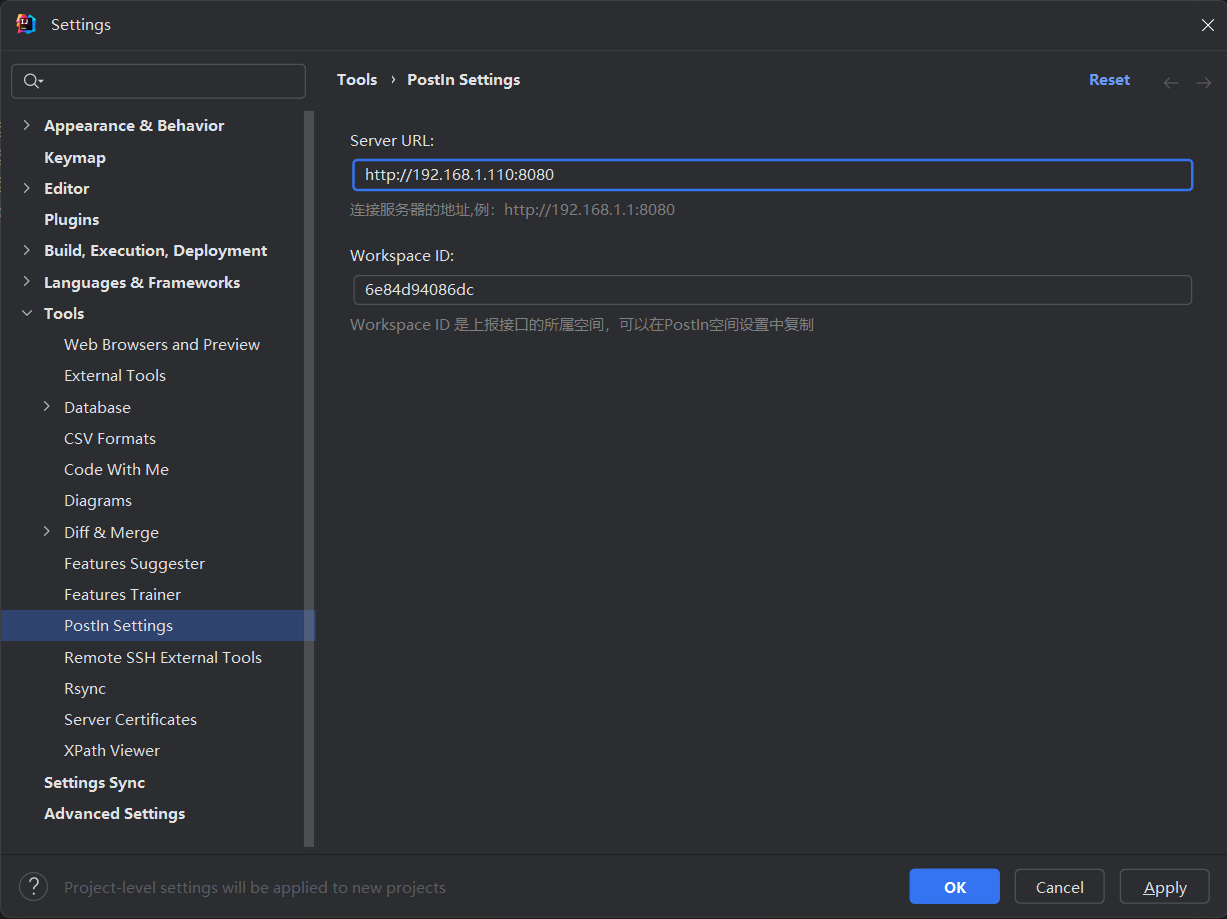Navigate back with the left arrow icon
Screen dimensions: 1227x919
click(1171, 82)
